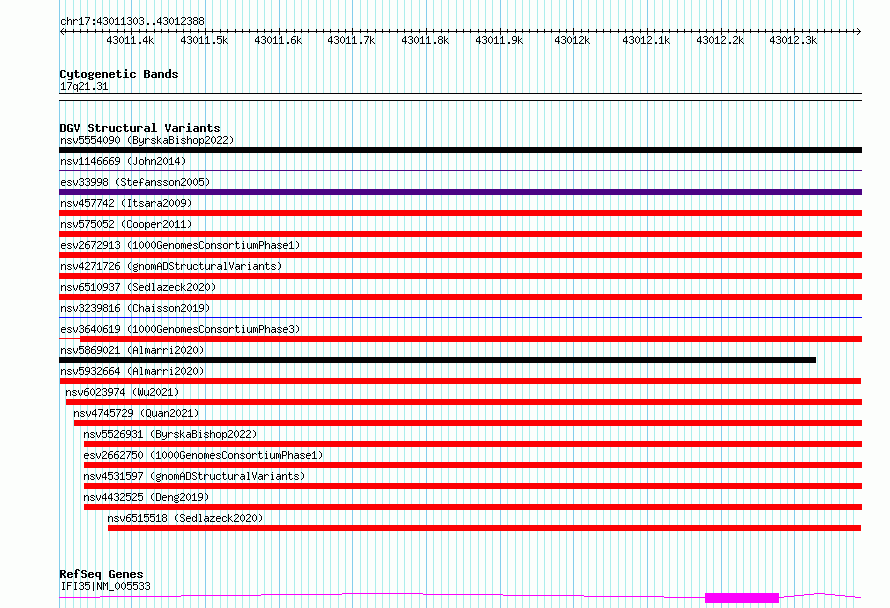Click the 43011.6k ruler tick label
Viewport: 890px width, 608px height.
[x=278, y=41]
